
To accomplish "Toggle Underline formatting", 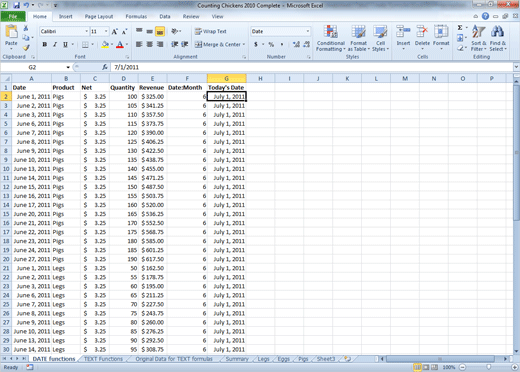I will tap(65, 44).
